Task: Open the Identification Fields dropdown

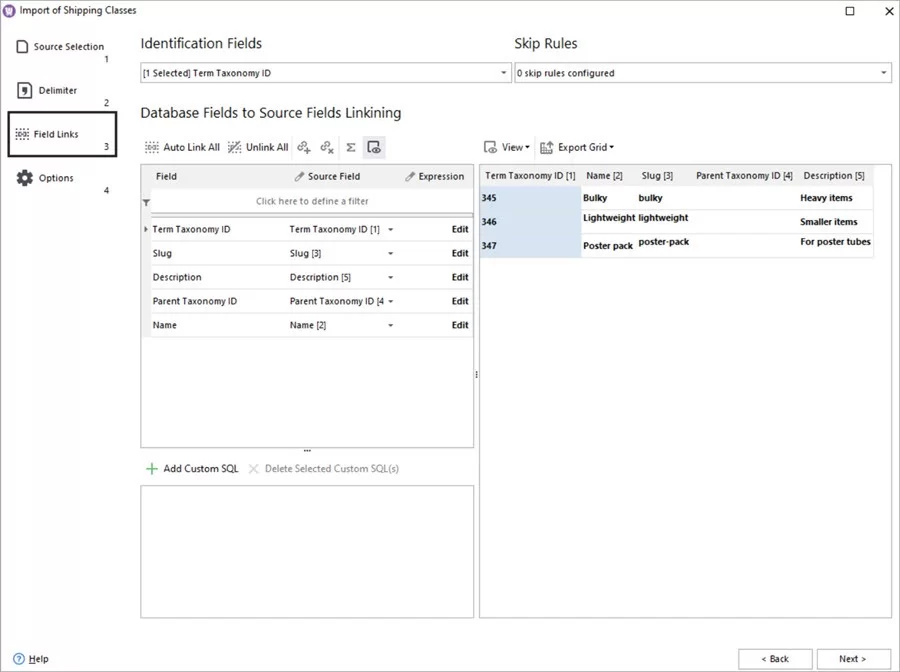Action: pyautogui.click(x=505, y=72)
